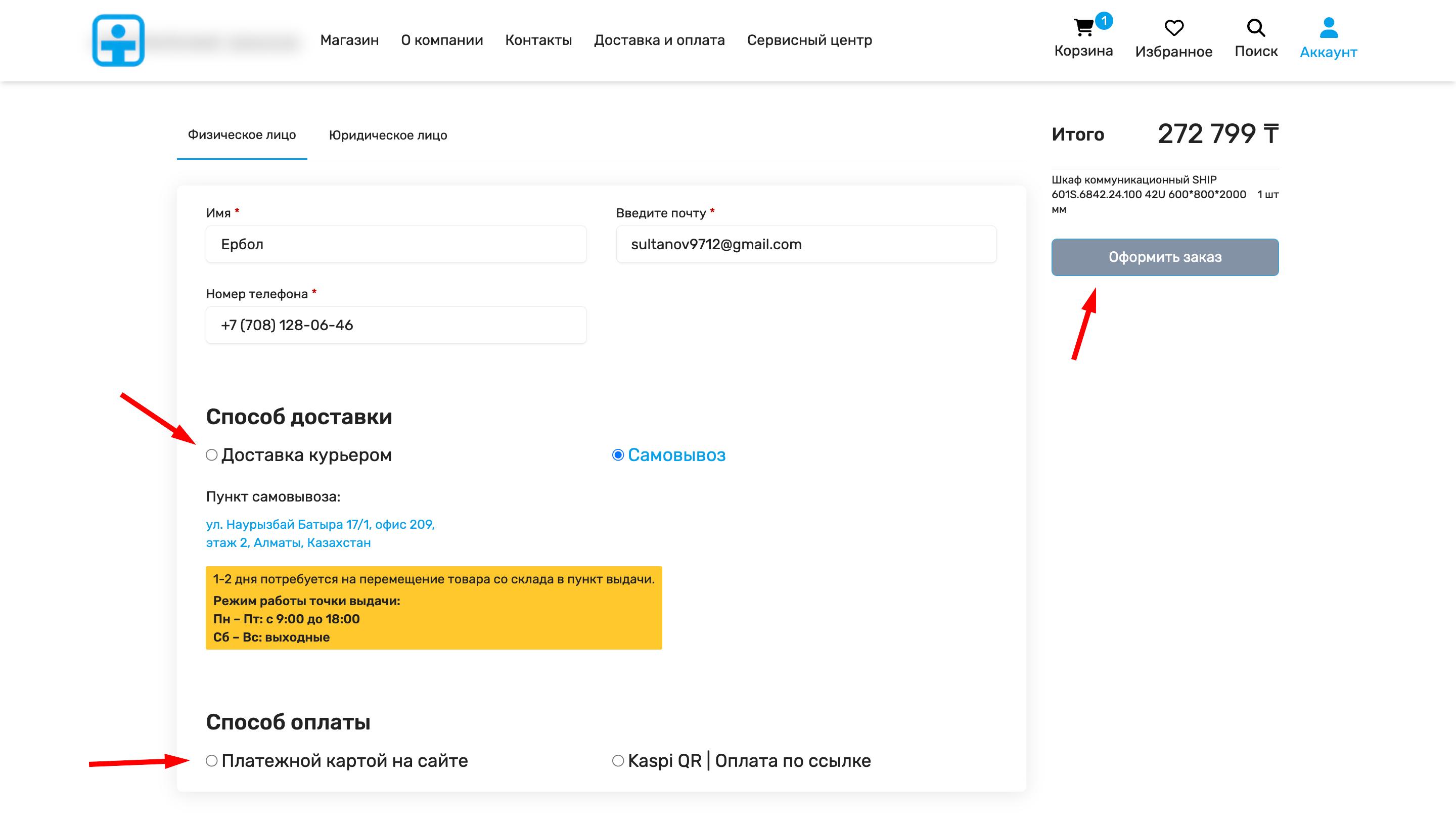The image size is (1456, 821).
Task: Click the Шкаф коммуникационный SHIP product name
Action: click(1149, 194)
